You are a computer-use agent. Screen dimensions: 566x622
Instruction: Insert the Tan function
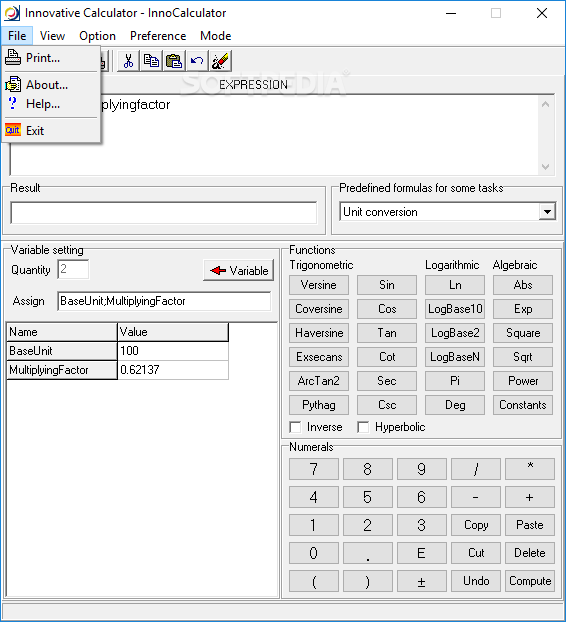tap(387, 333)
